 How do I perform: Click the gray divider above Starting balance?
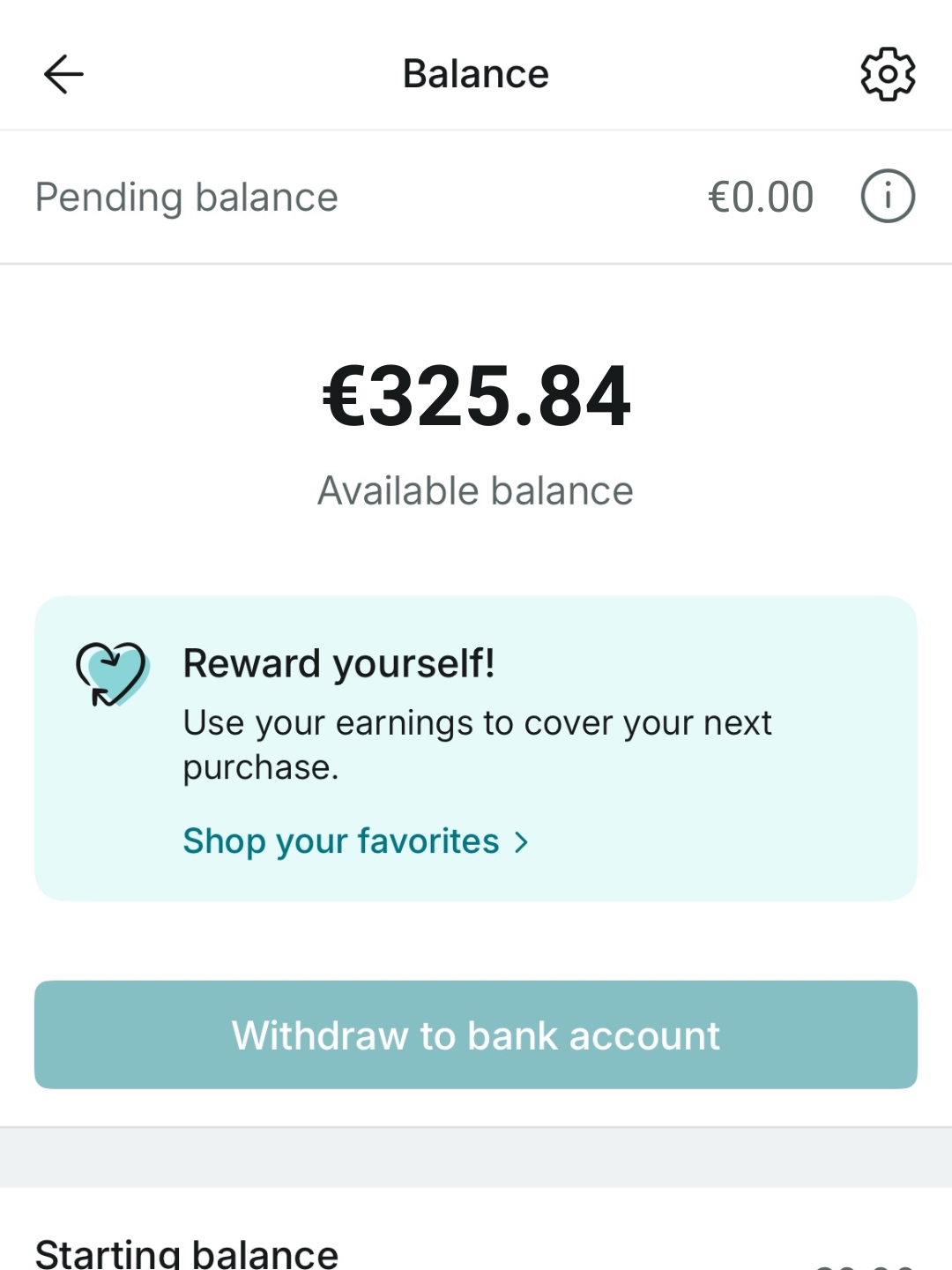[x=476, y=1157]
